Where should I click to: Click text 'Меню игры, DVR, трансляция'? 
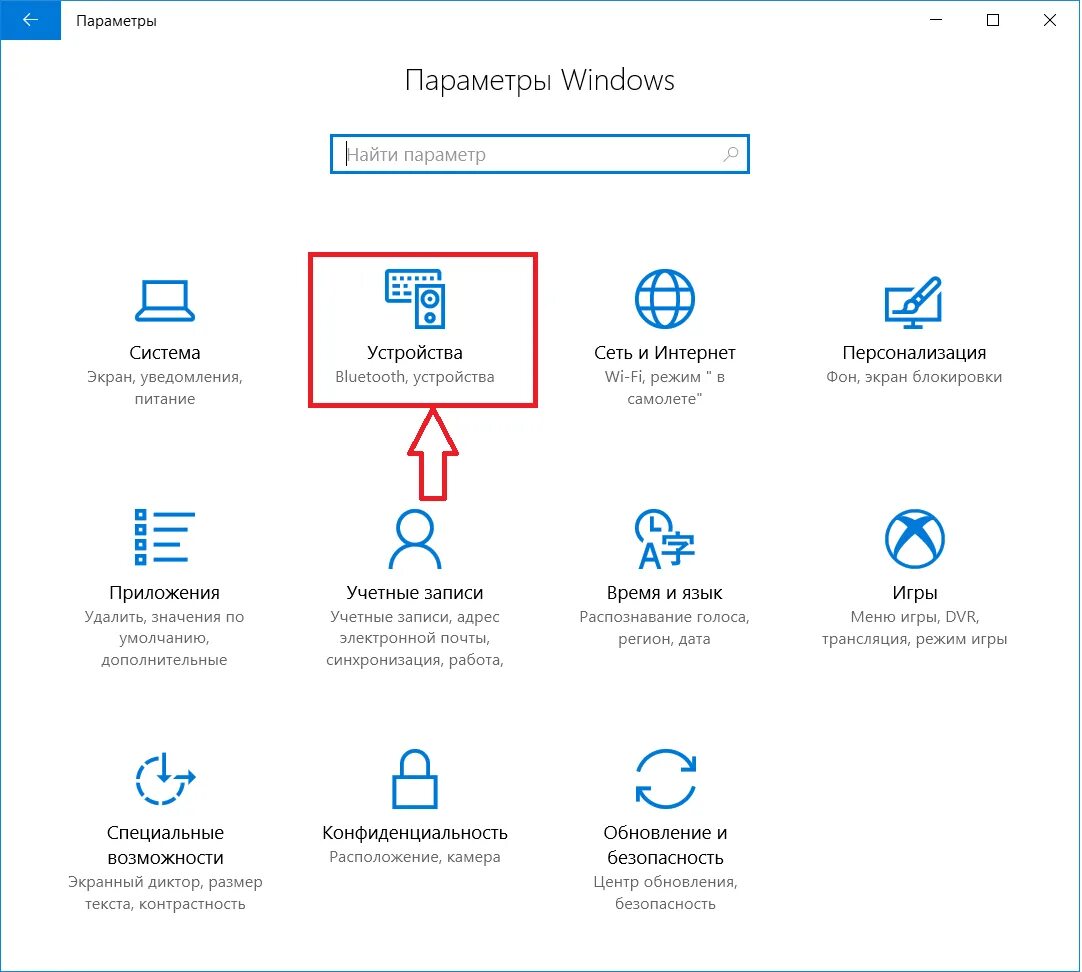coord(914,627)
